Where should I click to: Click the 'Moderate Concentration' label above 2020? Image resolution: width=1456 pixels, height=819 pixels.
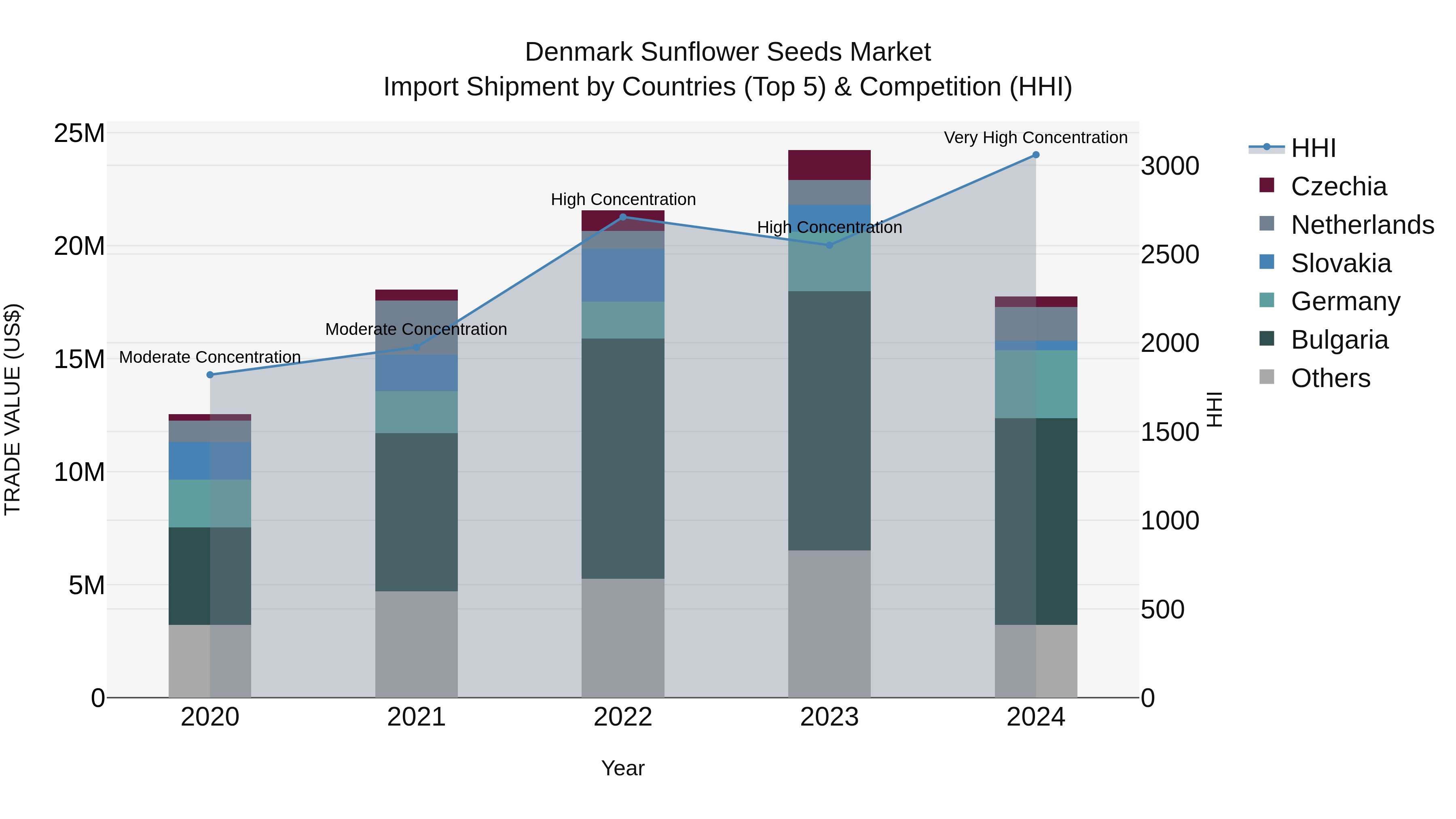click(210, 357)
